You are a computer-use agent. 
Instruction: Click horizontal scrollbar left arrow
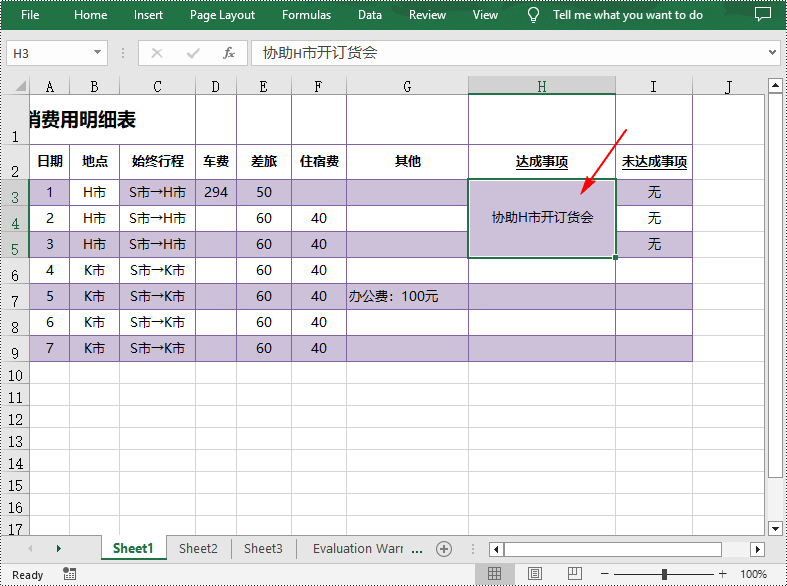[496, 549]
